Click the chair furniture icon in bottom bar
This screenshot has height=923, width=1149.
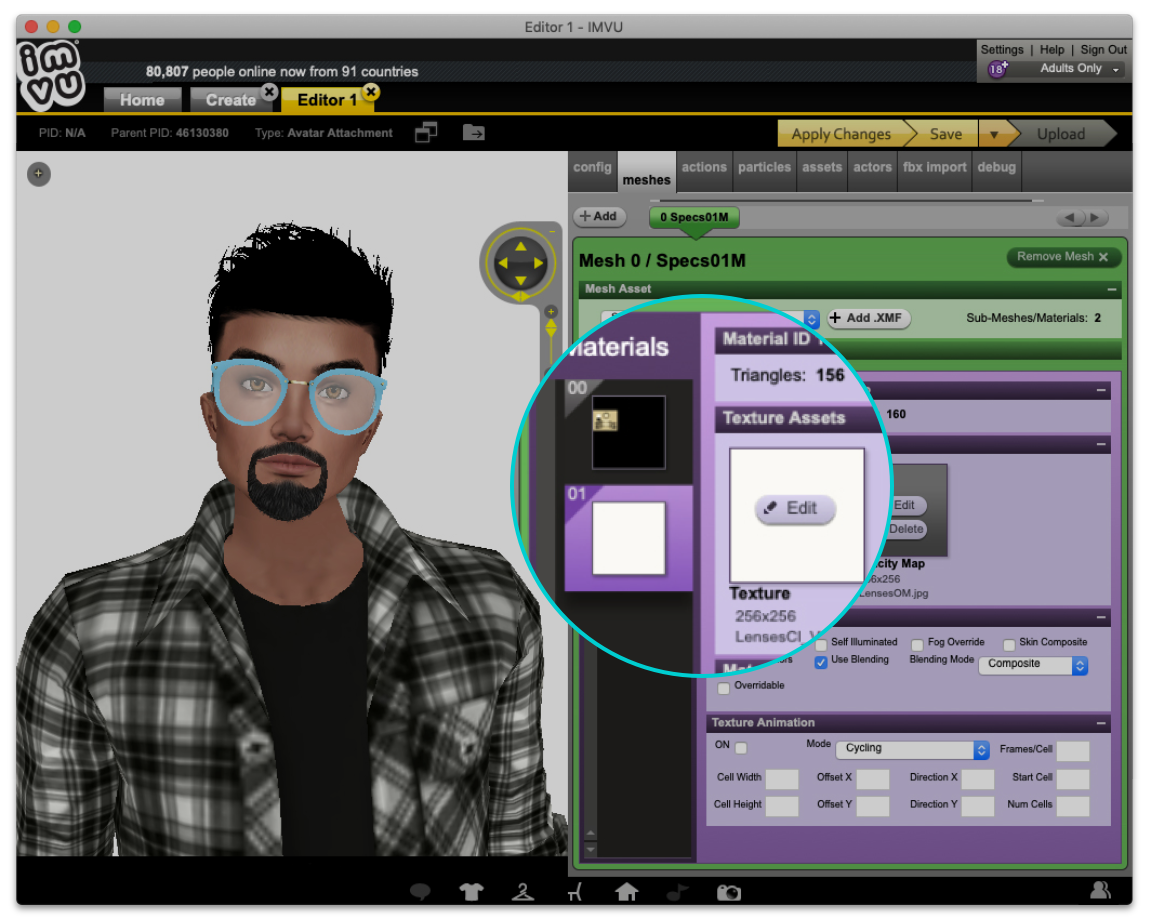click(575, 892)
